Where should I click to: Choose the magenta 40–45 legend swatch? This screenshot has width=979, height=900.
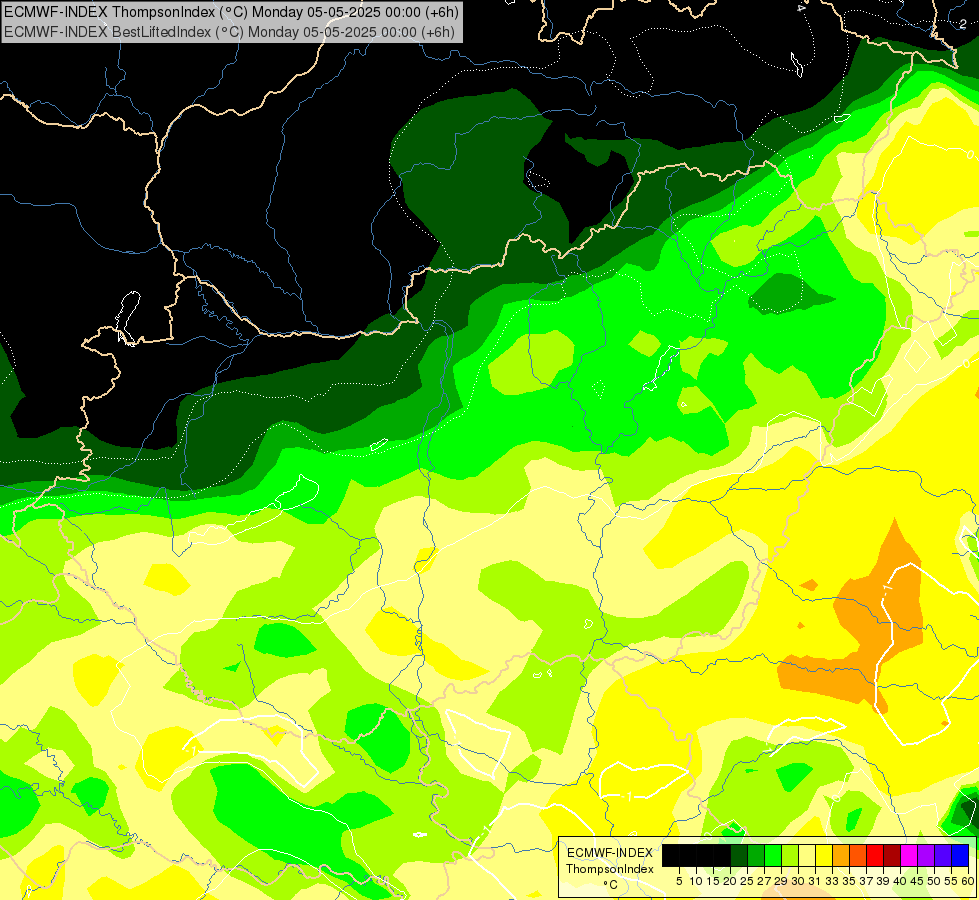[x=909, y=855]
